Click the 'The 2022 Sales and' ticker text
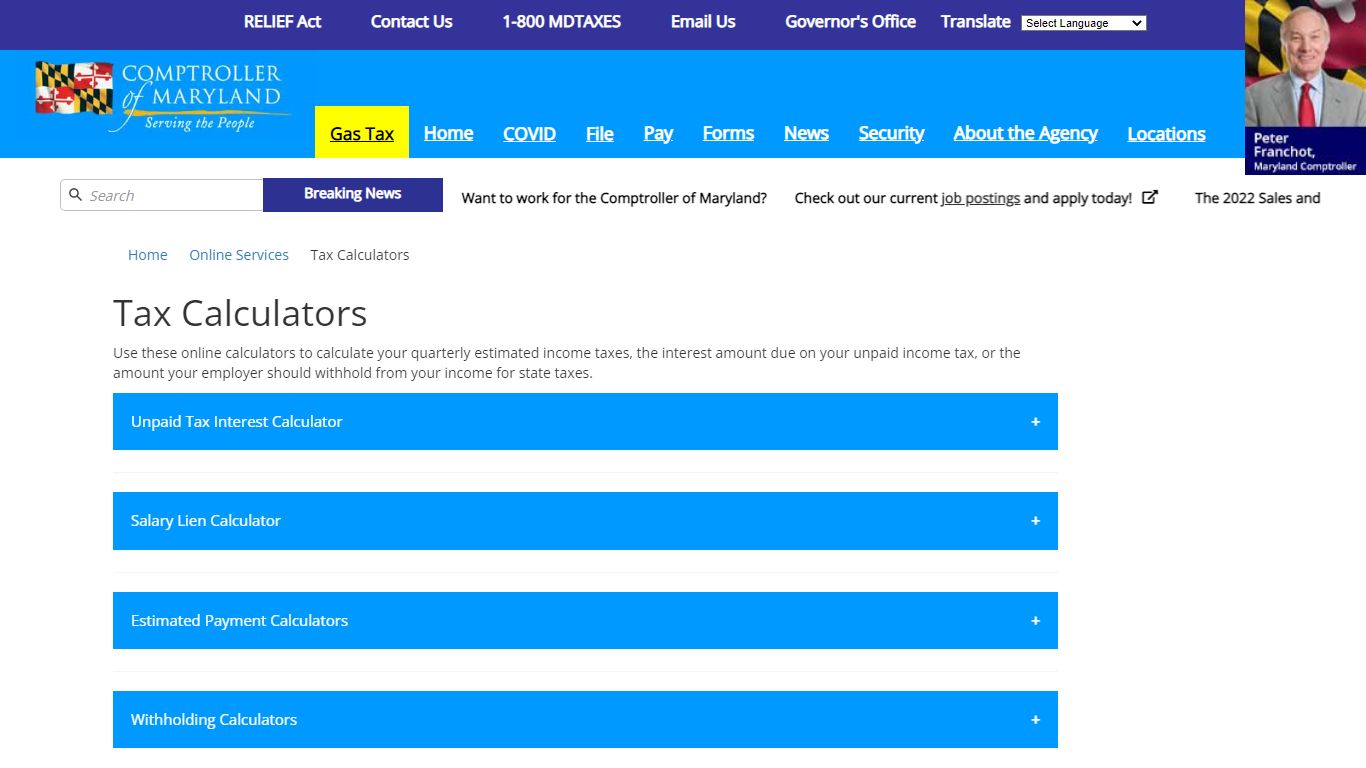This screenshot has height=768, width=1366. point(1257,198)
